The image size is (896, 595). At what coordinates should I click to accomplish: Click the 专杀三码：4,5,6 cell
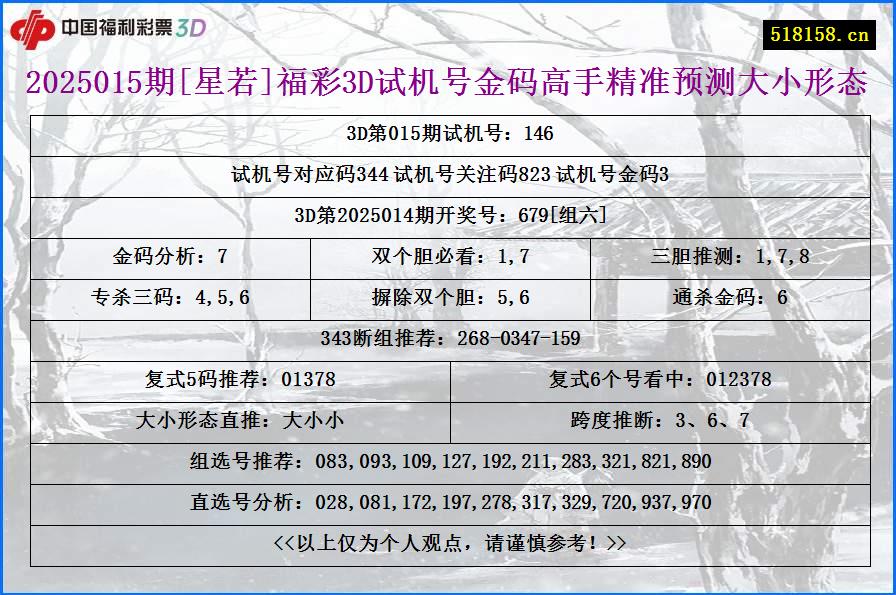click(167, 294)
